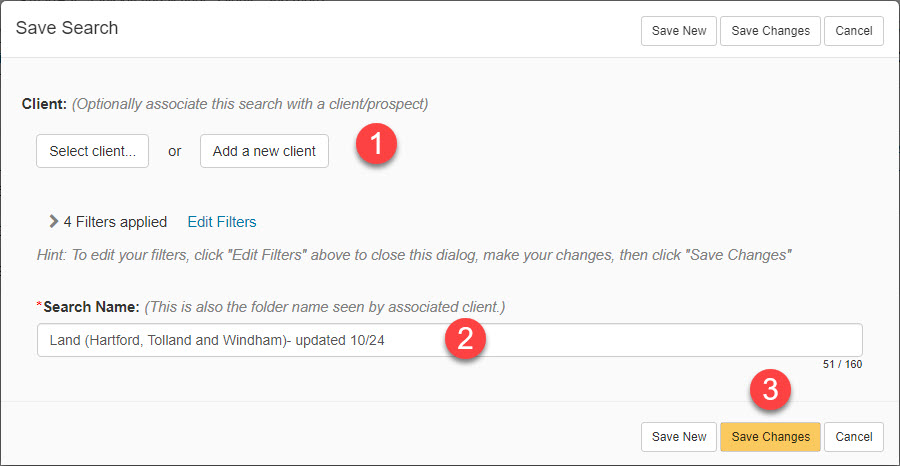The image size is (900, 466).
Task: Click the italic hint about editing filters
Action: [x=414, y=255]
